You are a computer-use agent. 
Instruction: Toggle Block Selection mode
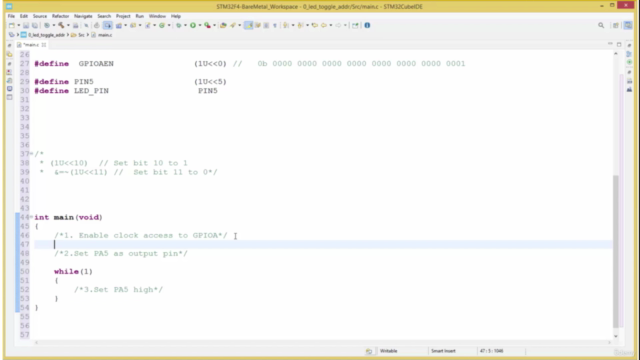(x=266, y=25)
